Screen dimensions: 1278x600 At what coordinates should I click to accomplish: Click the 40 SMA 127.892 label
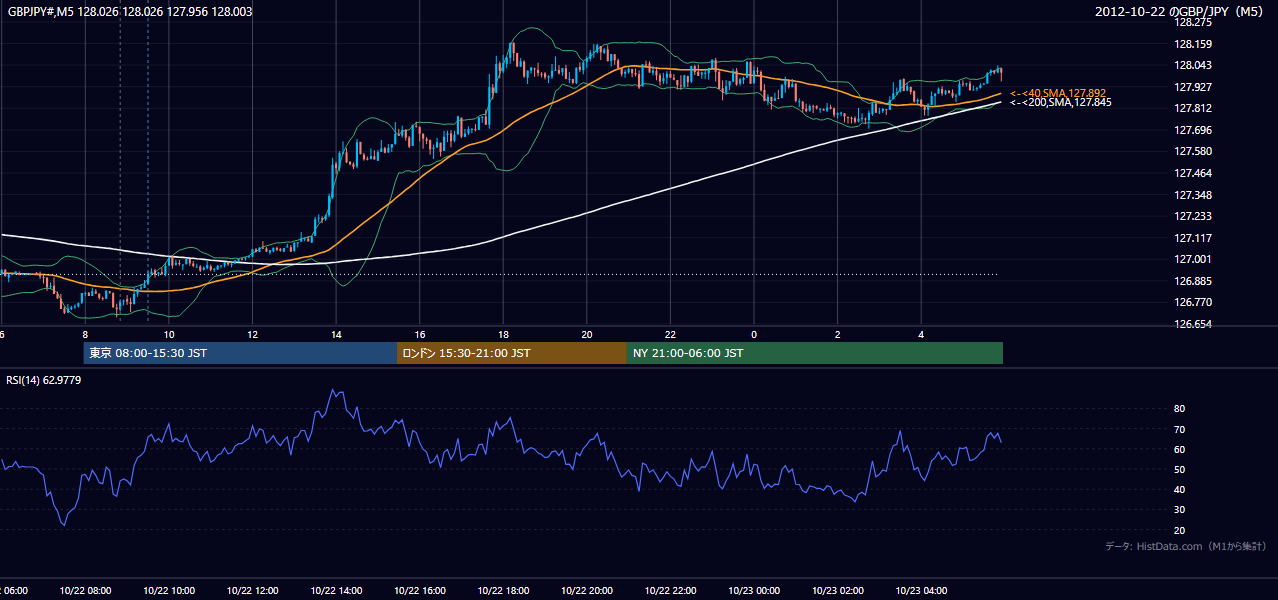(x=1057, y=93)
